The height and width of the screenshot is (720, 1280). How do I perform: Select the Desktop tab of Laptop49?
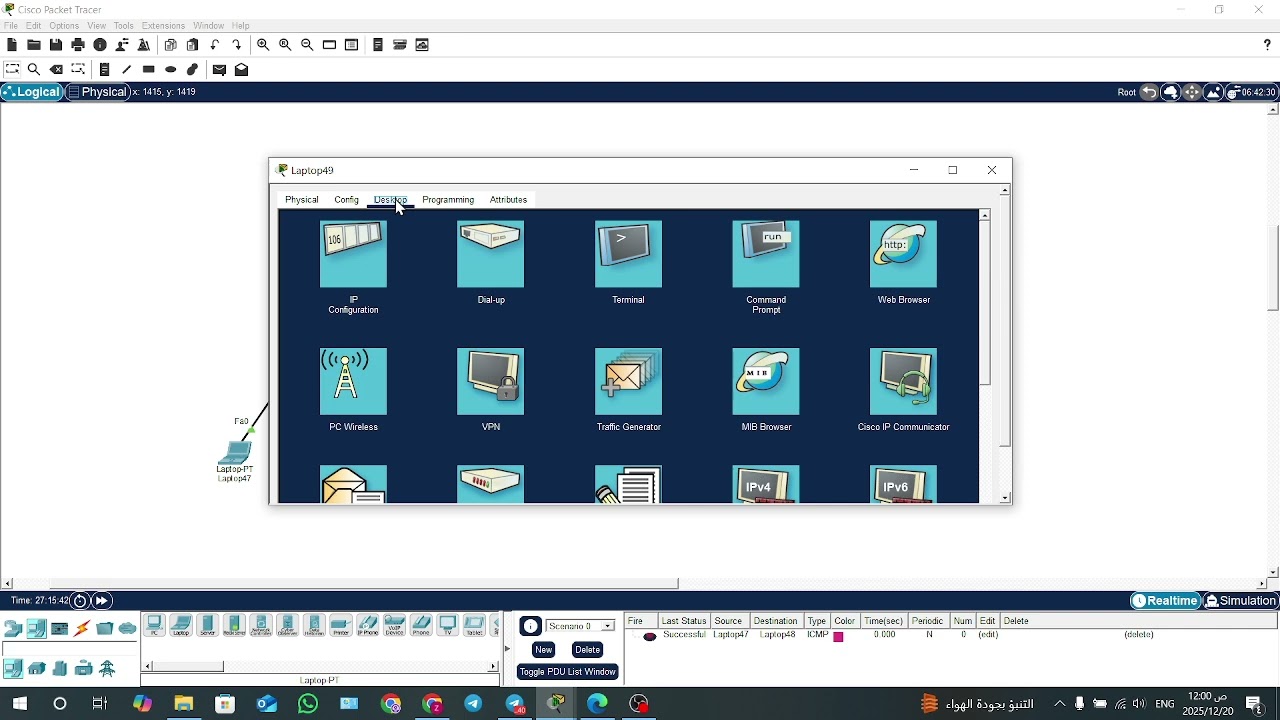[391, 200]
